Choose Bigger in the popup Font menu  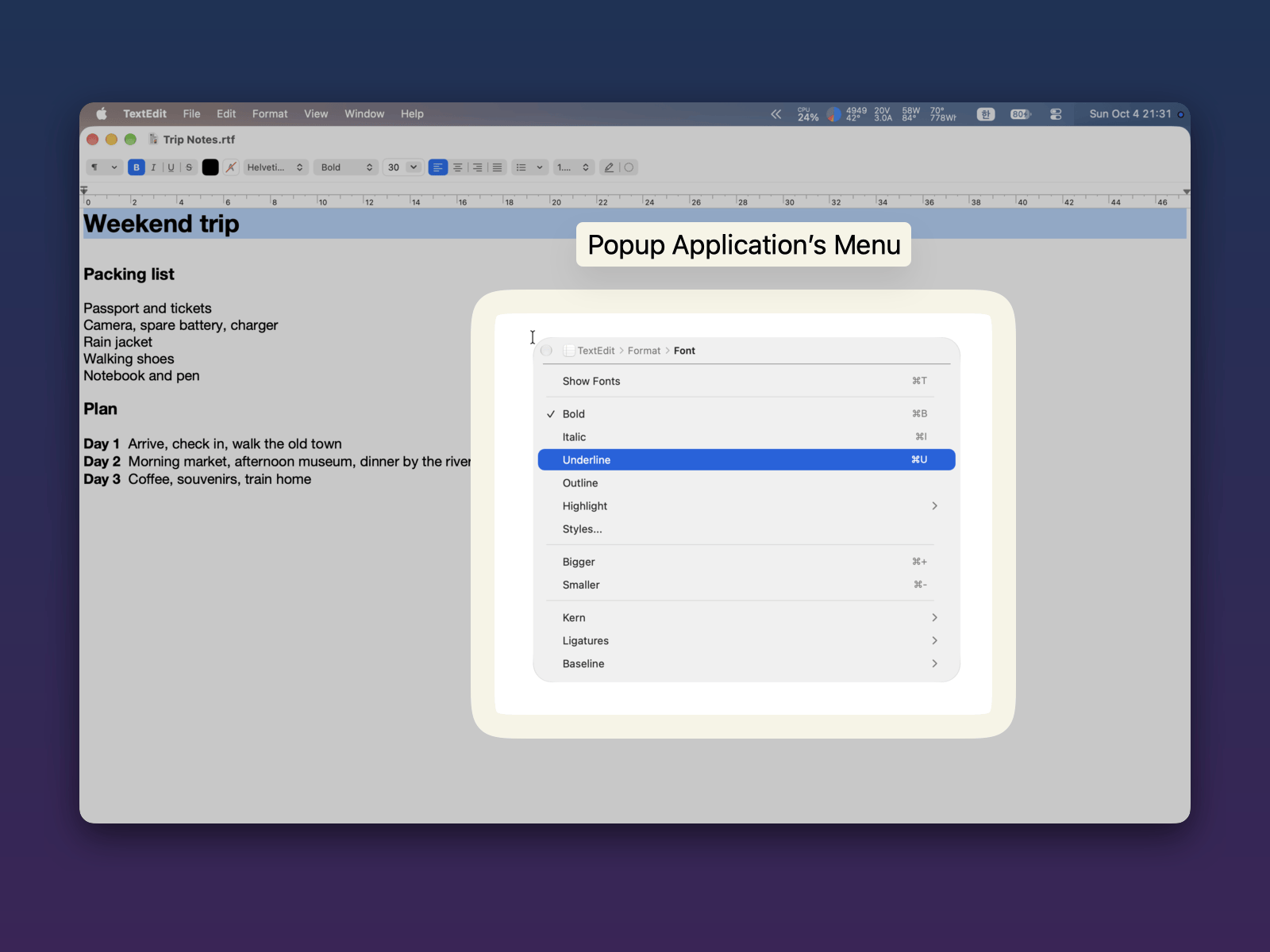click(x=746, y=562)
